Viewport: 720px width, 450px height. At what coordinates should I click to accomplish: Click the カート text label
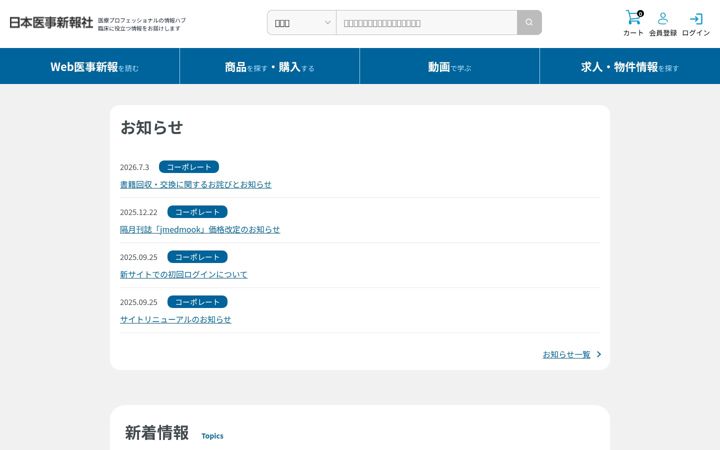(633, 33)
